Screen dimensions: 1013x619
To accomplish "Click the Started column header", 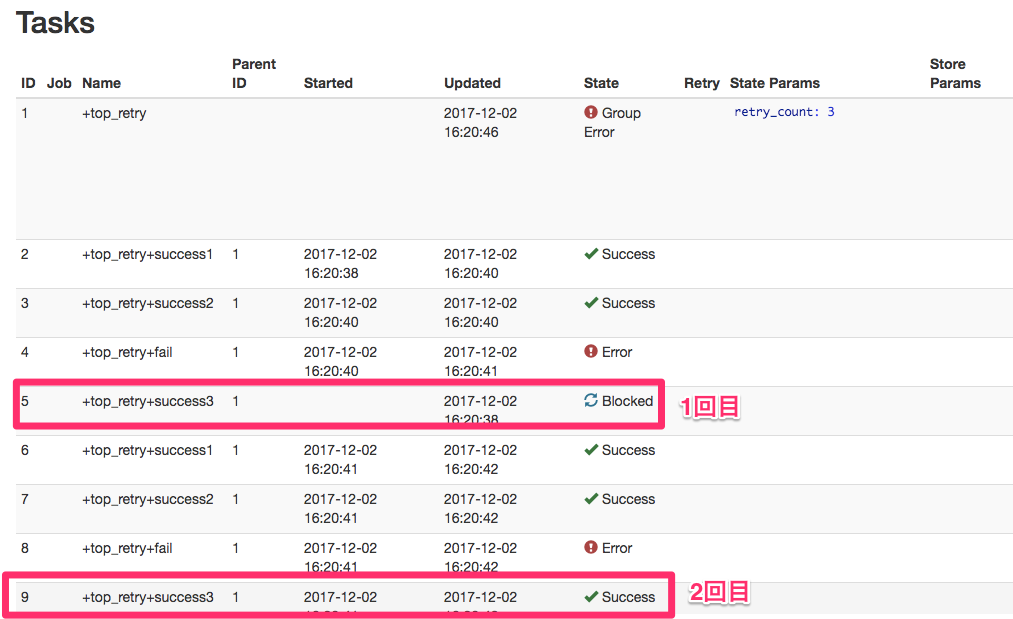I will (328, 83).
